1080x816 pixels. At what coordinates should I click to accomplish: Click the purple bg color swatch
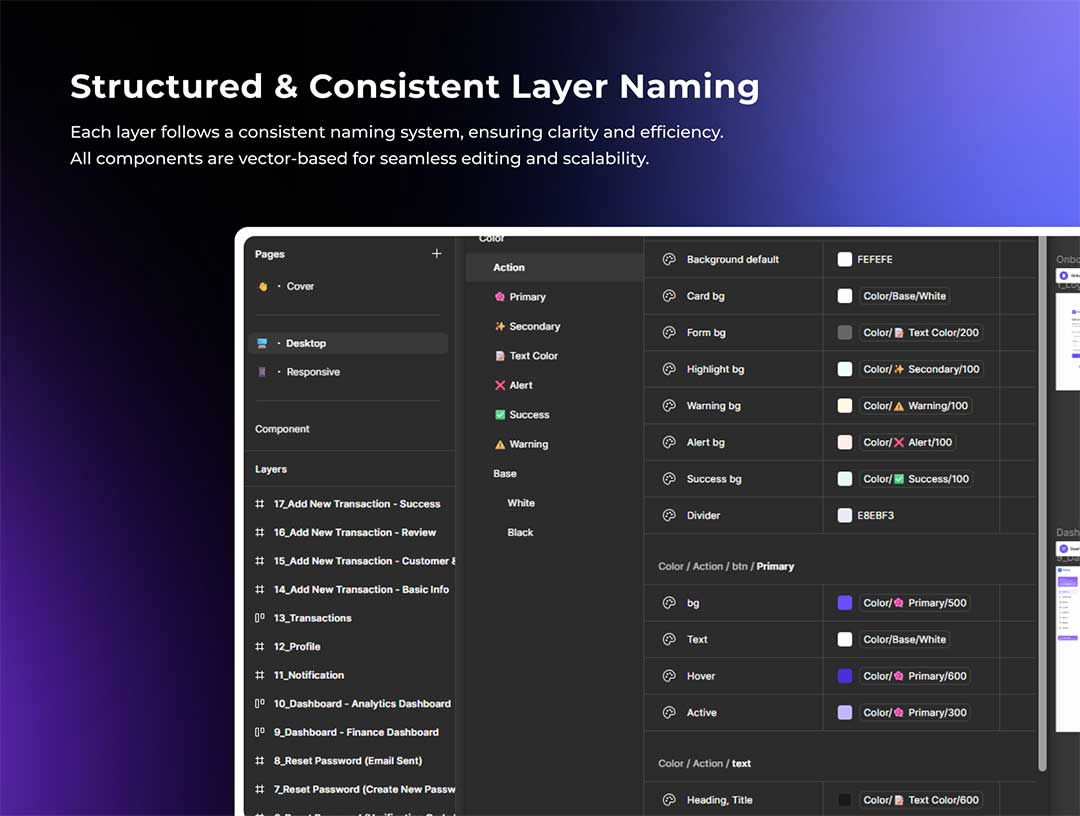(x=845, y=603)
